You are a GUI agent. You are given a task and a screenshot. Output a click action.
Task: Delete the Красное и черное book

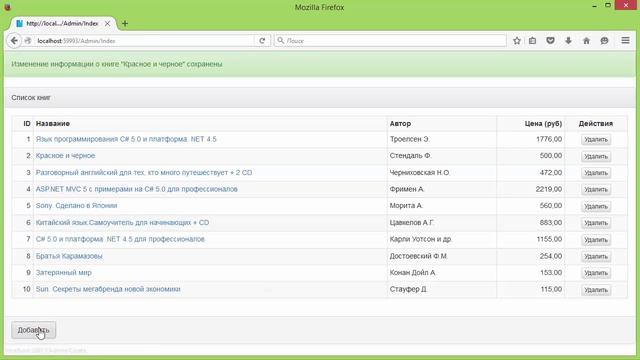pyautogui.click(x=596, y=156)
